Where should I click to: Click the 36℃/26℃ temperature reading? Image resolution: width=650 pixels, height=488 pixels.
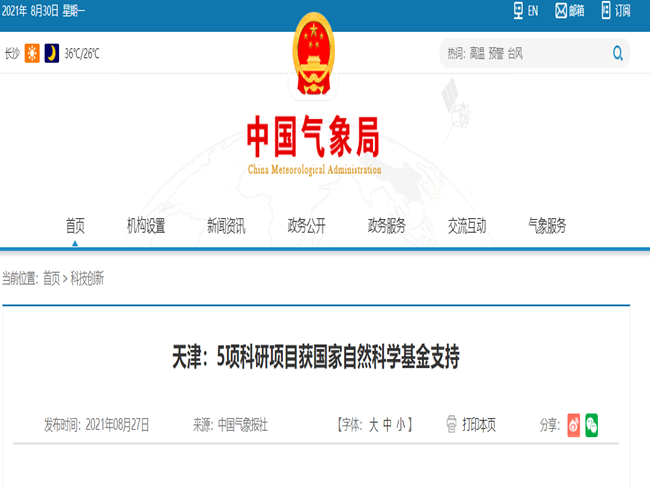[x=82, y=53]
